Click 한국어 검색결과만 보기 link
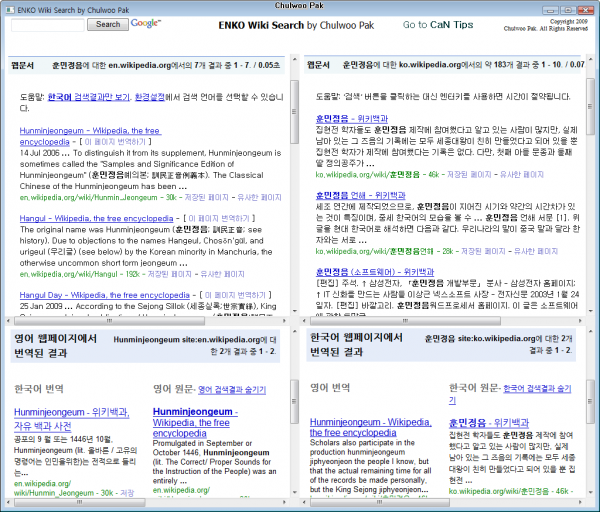600x512 pixels. [x=88, y=97]
